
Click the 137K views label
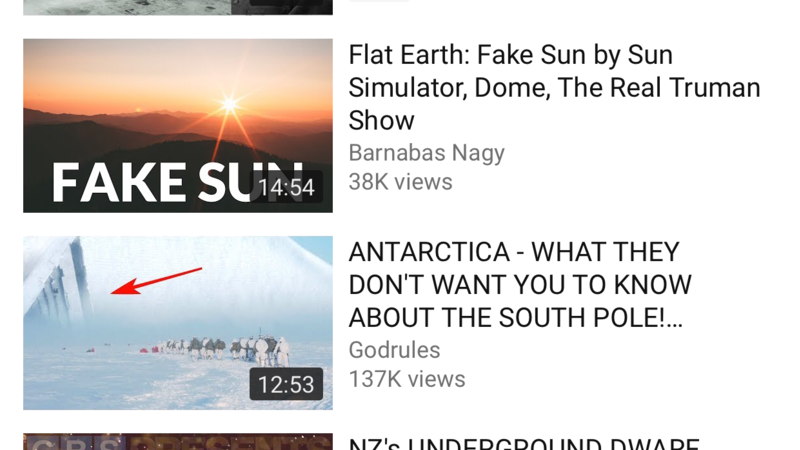pos(407,379)
